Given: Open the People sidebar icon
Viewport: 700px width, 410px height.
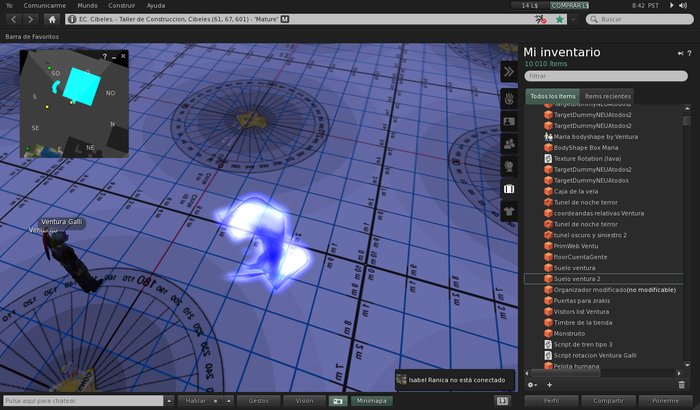Looking at the screenshot, I should [508, 143].
